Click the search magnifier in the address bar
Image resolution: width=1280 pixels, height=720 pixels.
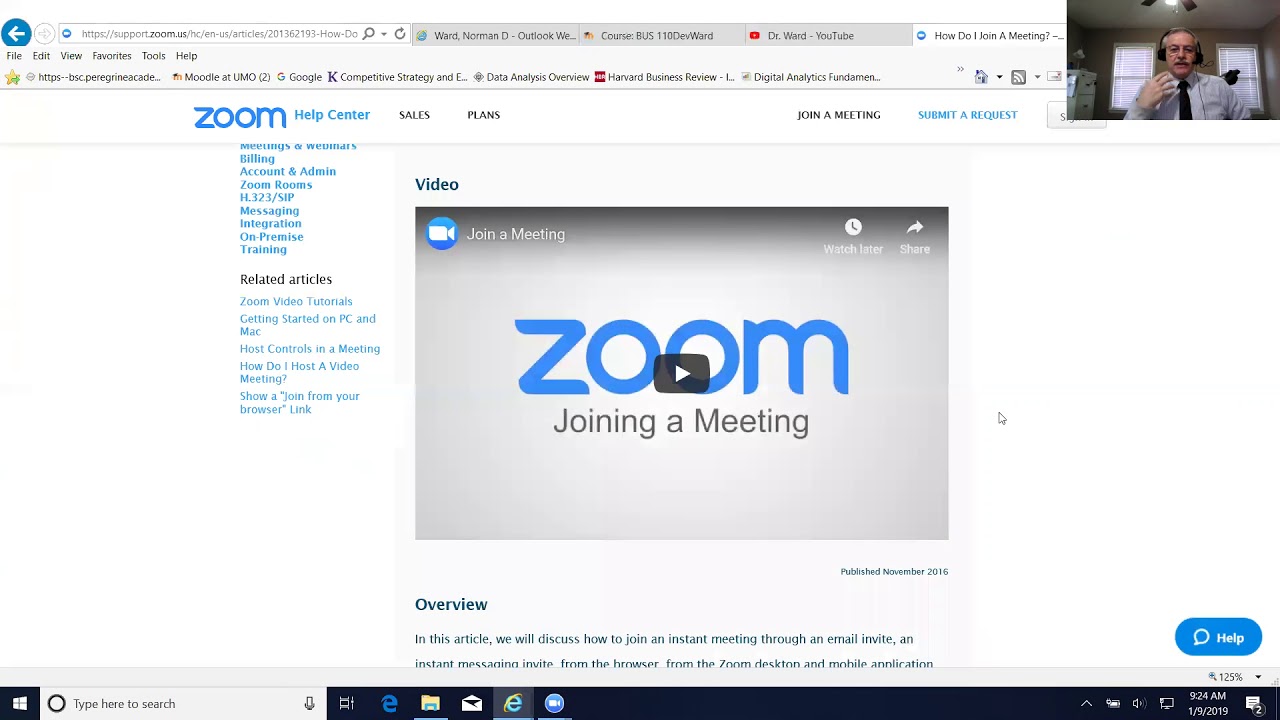click(368, 34)
